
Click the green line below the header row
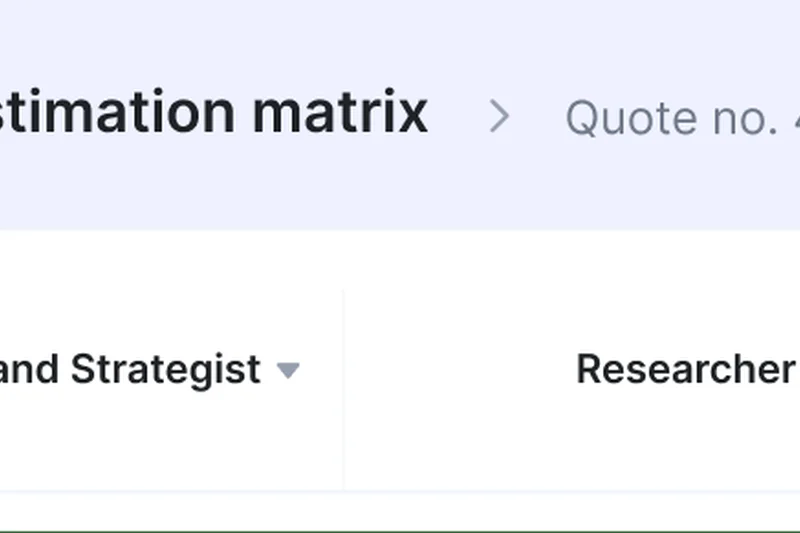(400, 530)
